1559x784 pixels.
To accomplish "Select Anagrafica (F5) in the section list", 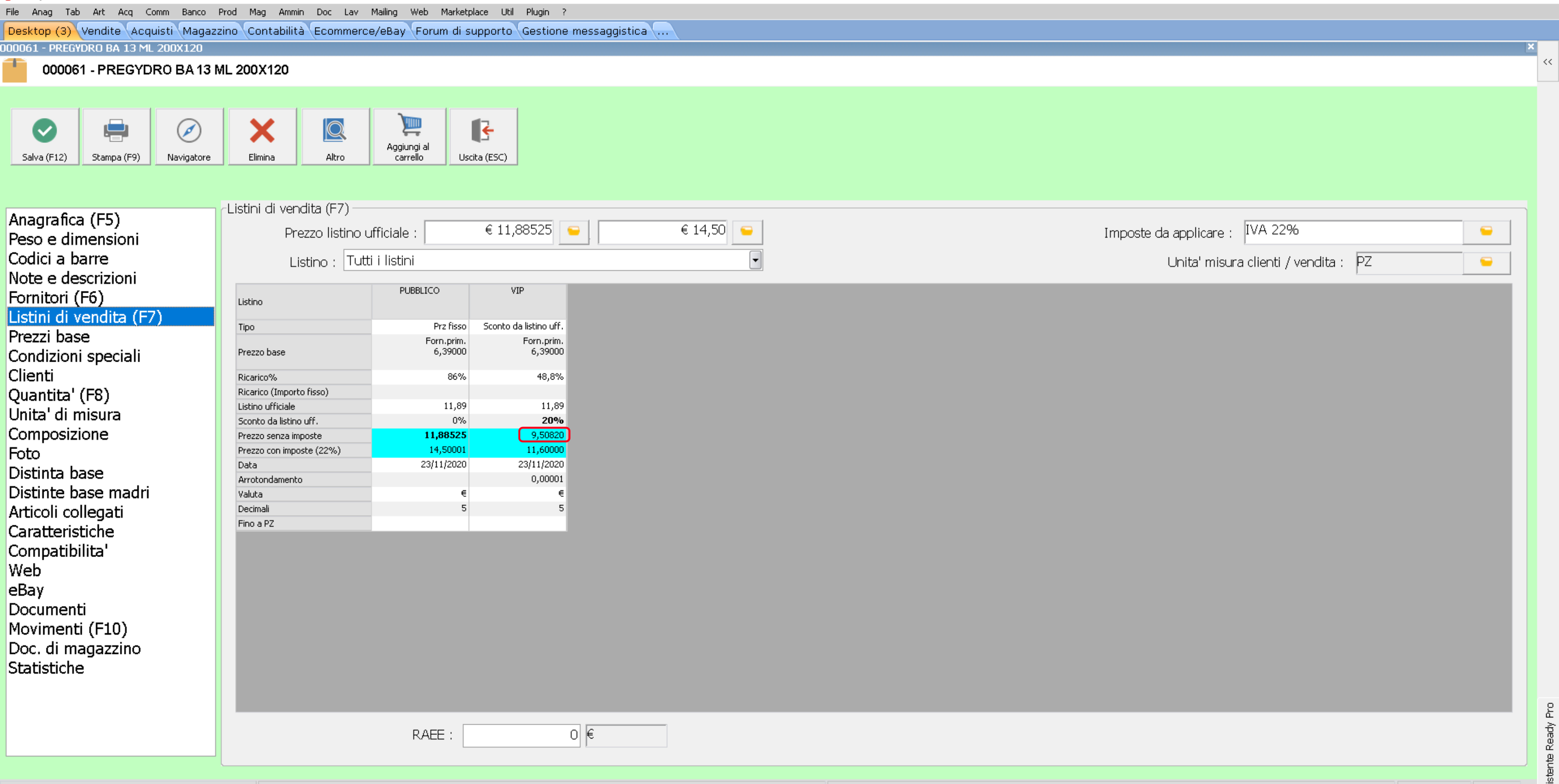I will coord(111,220).
